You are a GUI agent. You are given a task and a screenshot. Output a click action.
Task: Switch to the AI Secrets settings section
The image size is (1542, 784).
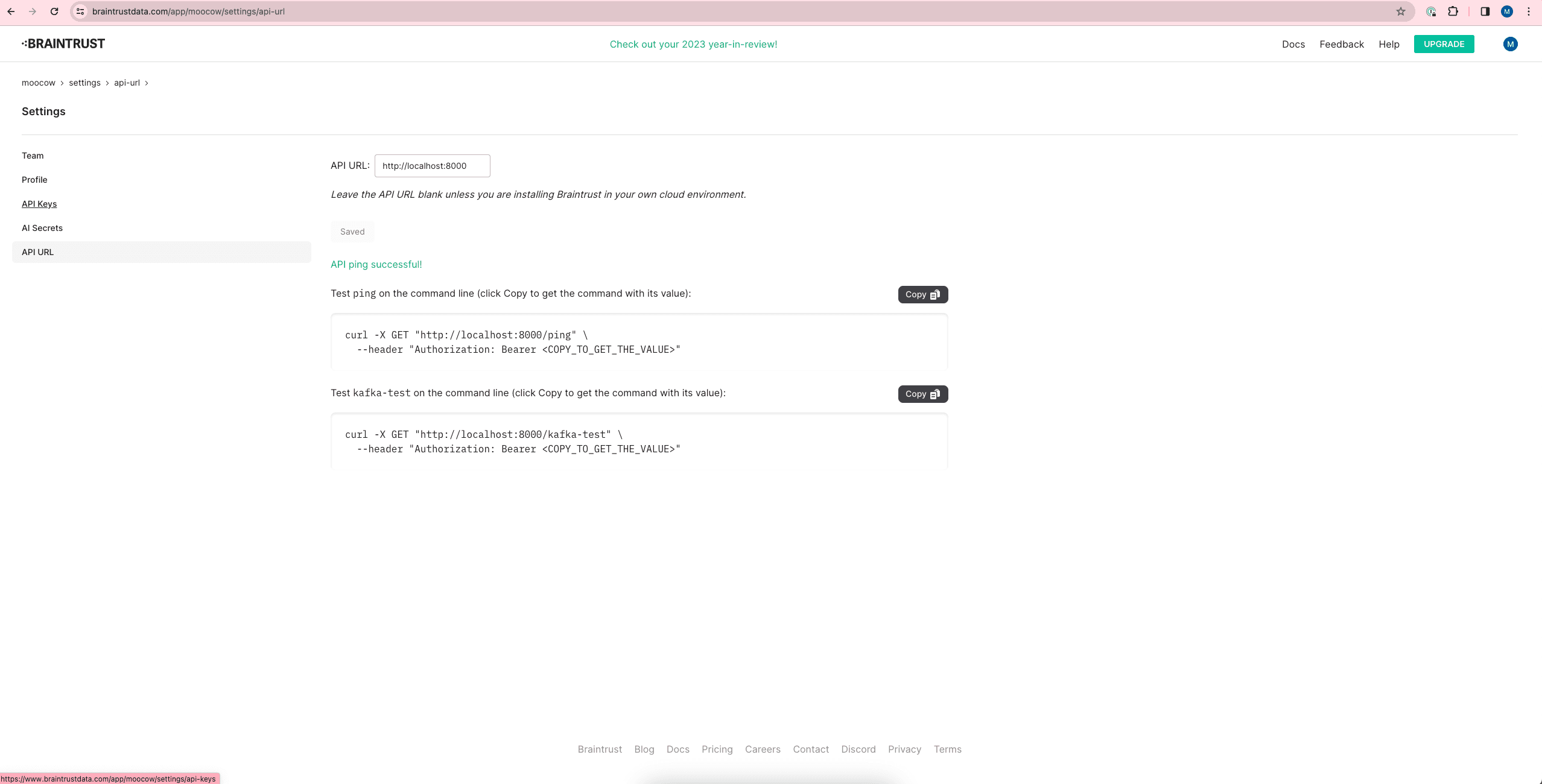click(x=42, y=227)
